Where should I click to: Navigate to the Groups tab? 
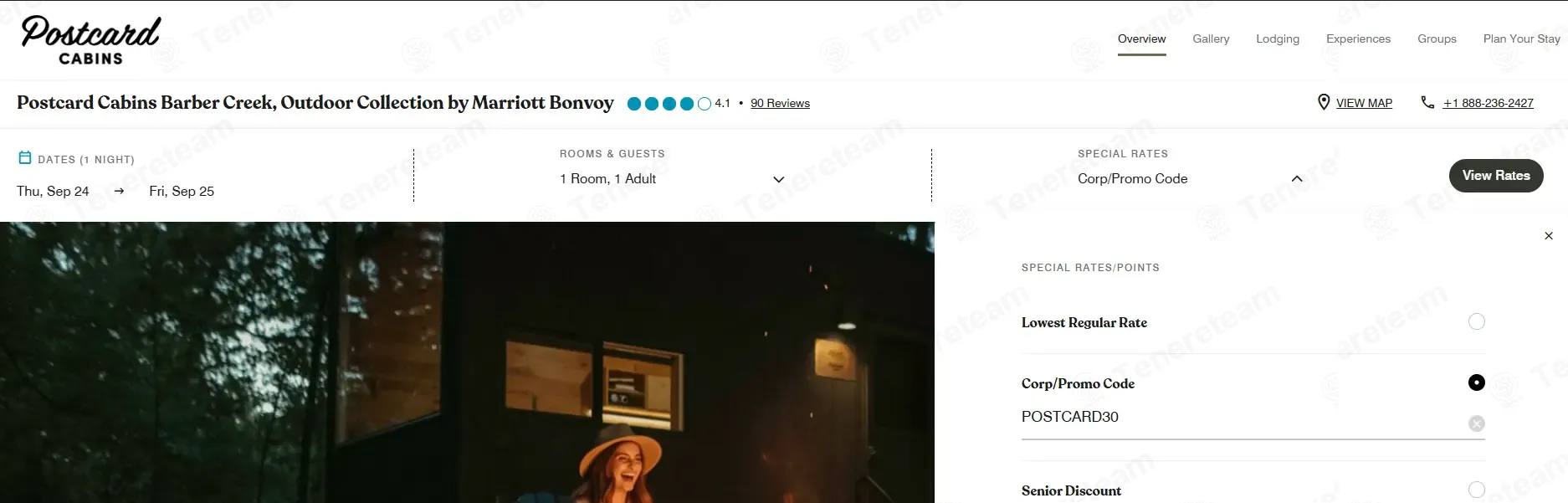coord(1437,39)
